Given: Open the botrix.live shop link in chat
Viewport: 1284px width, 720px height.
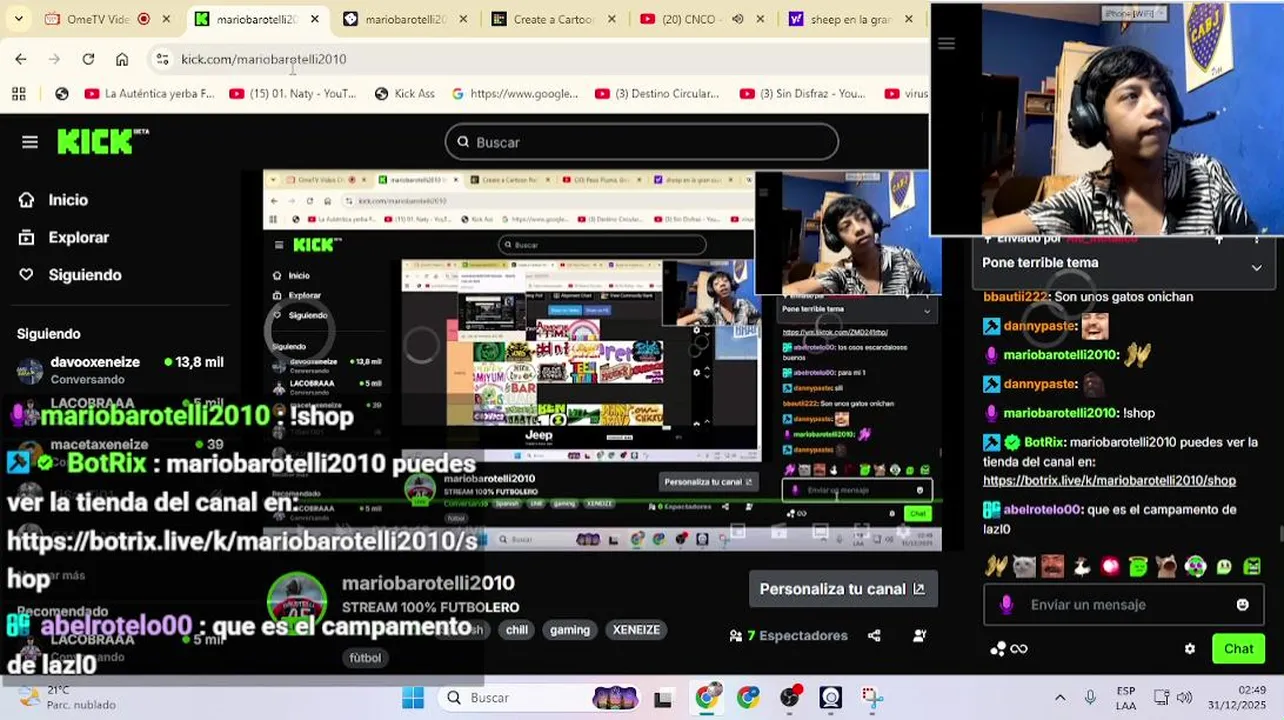Looking at the screenshot, I should point(1109,481).
